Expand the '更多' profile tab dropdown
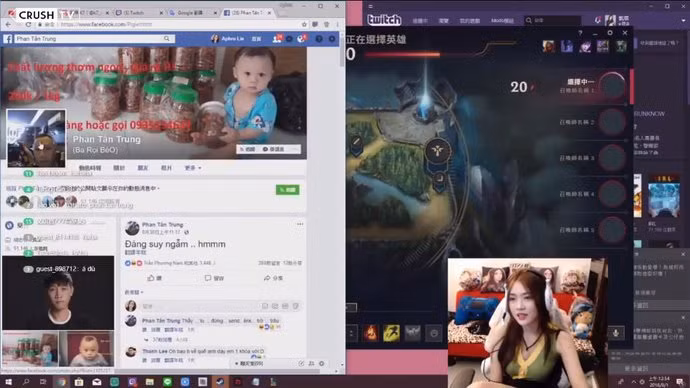The width and height of the screenshot is (690, 388). [x=193, y=168]
